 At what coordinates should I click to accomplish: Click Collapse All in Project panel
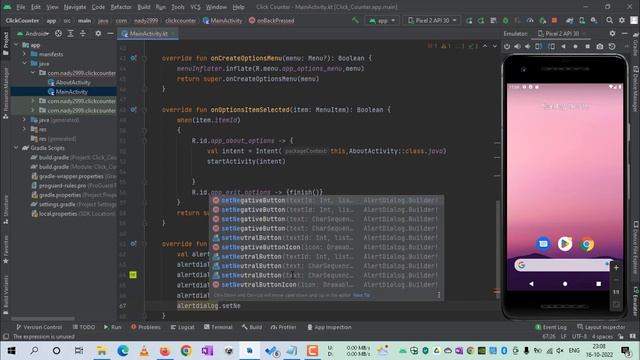click(x=83, y=34)
